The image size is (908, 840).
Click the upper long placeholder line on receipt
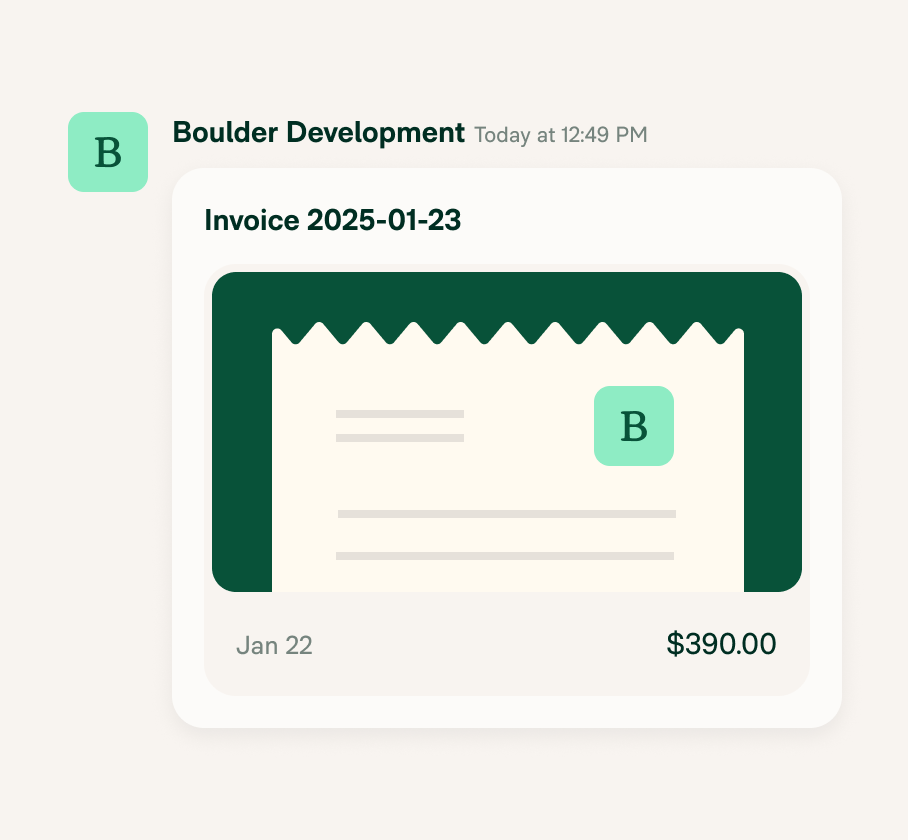tap(507, 514)
